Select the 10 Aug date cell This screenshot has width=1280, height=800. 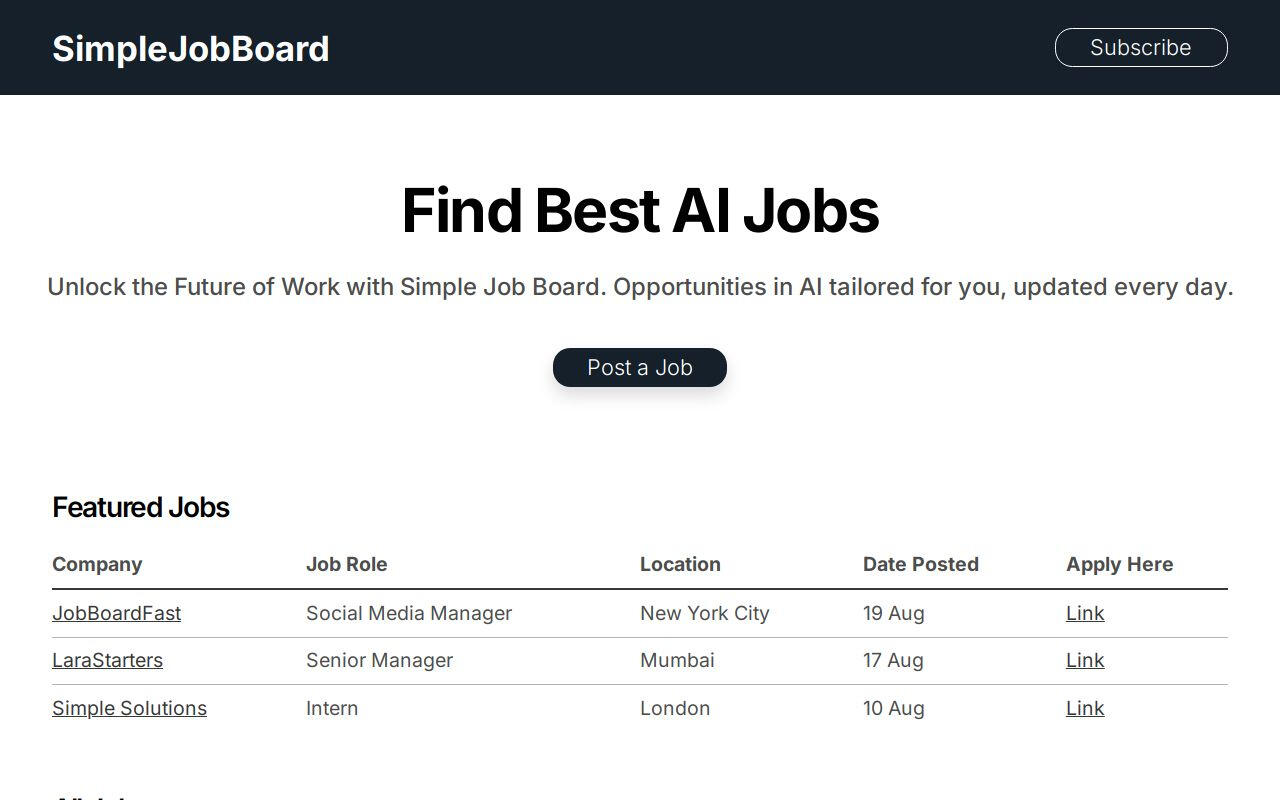point(893,708)
